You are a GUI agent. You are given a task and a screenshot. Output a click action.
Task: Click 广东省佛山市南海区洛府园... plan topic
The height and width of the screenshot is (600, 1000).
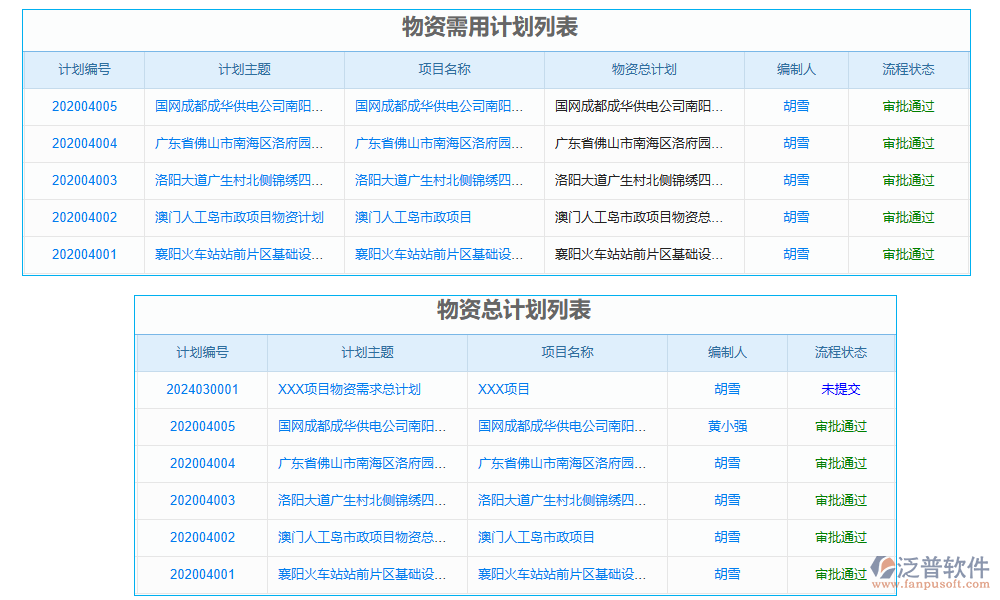(244, 143)
